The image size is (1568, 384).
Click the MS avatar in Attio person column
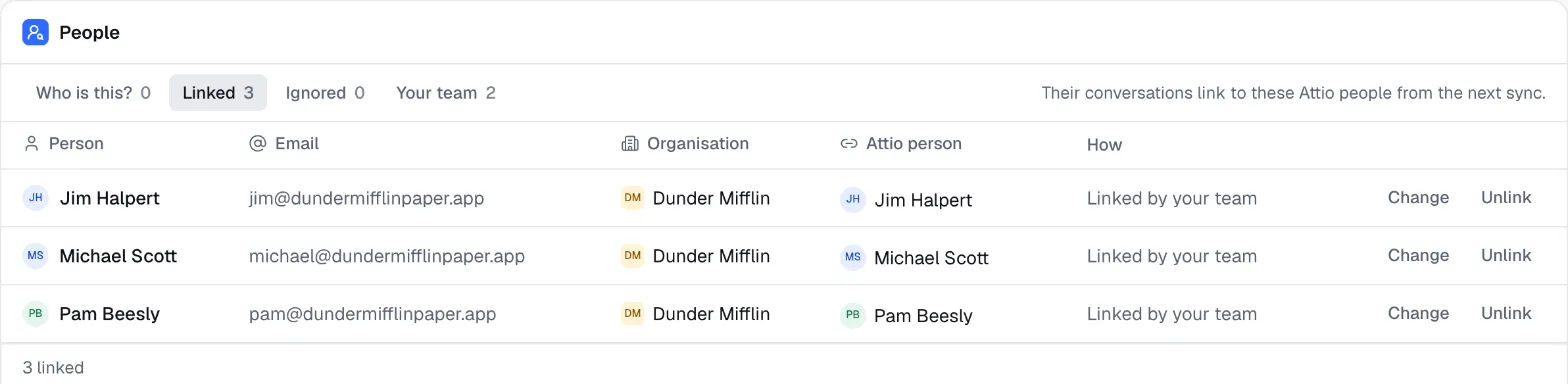coord(853,257)
